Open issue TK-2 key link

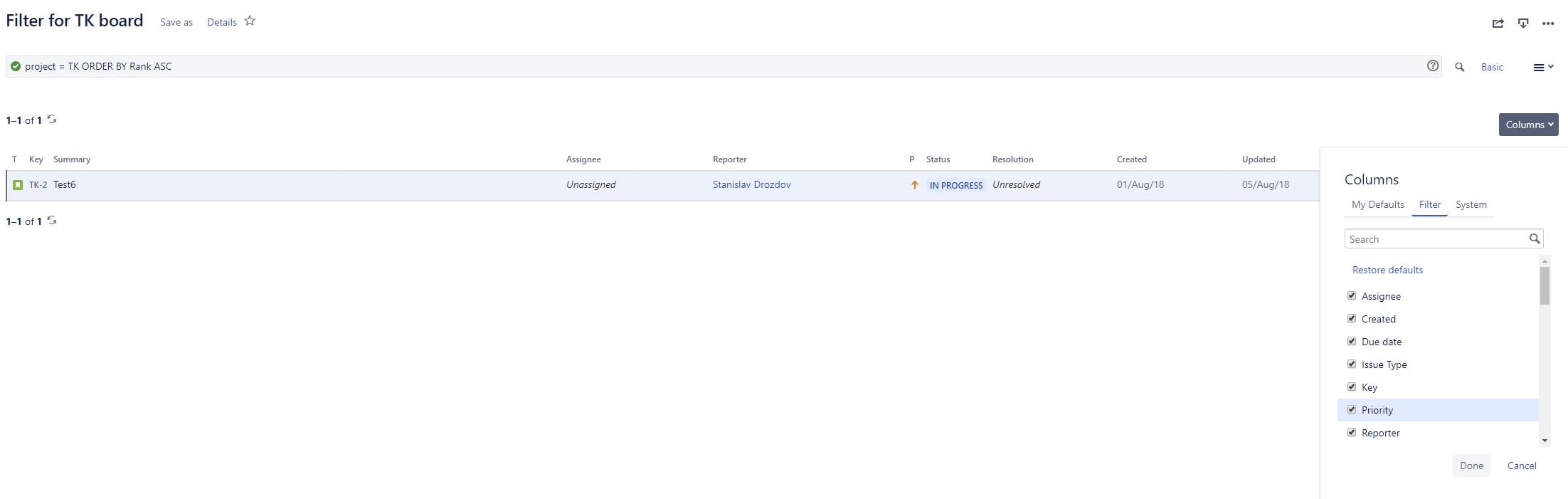(38, 185)
